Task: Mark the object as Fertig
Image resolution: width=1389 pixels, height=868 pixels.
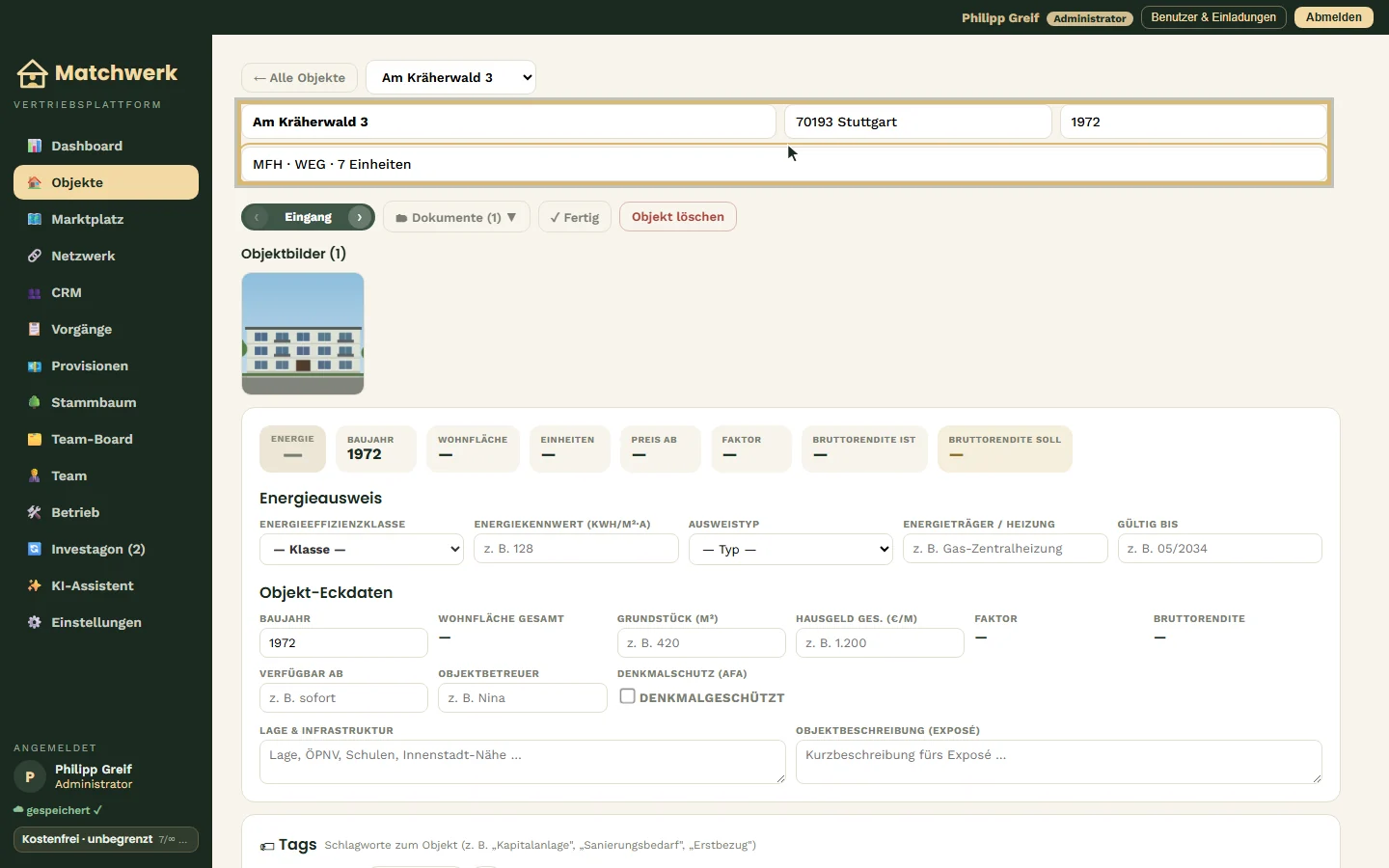Action: point(575,217)
